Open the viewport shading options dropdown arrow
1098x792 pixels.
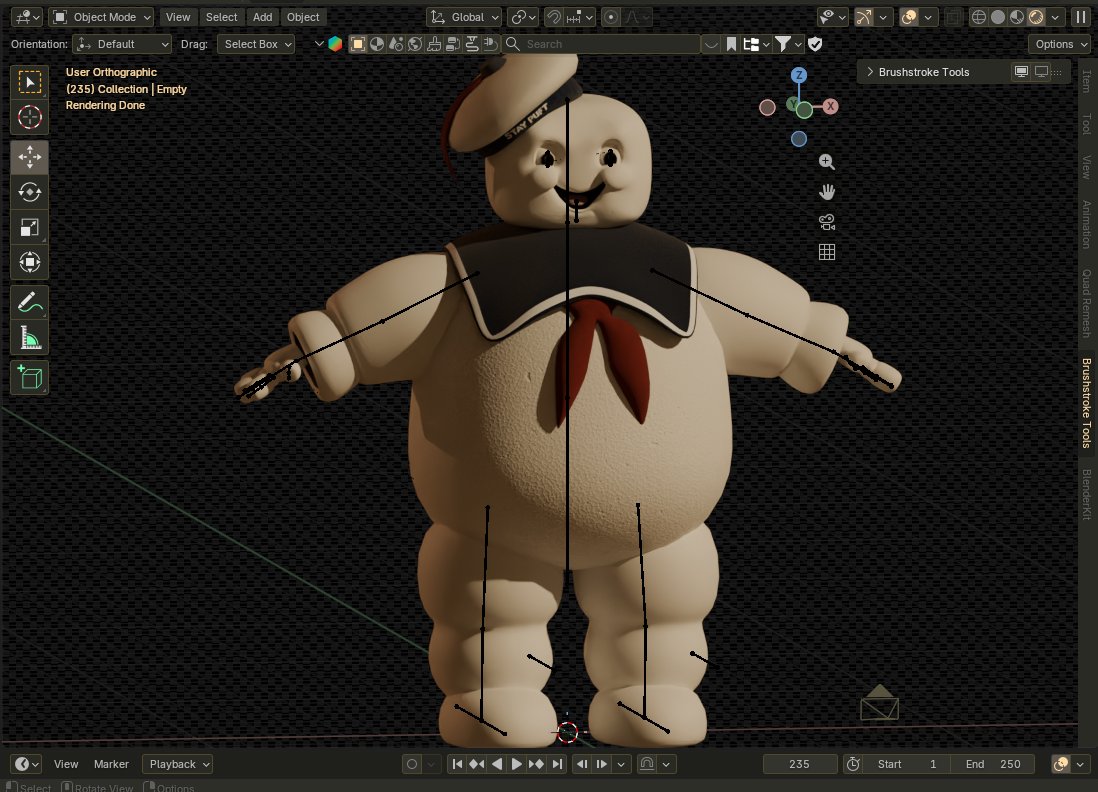[x=1055, y=18]
